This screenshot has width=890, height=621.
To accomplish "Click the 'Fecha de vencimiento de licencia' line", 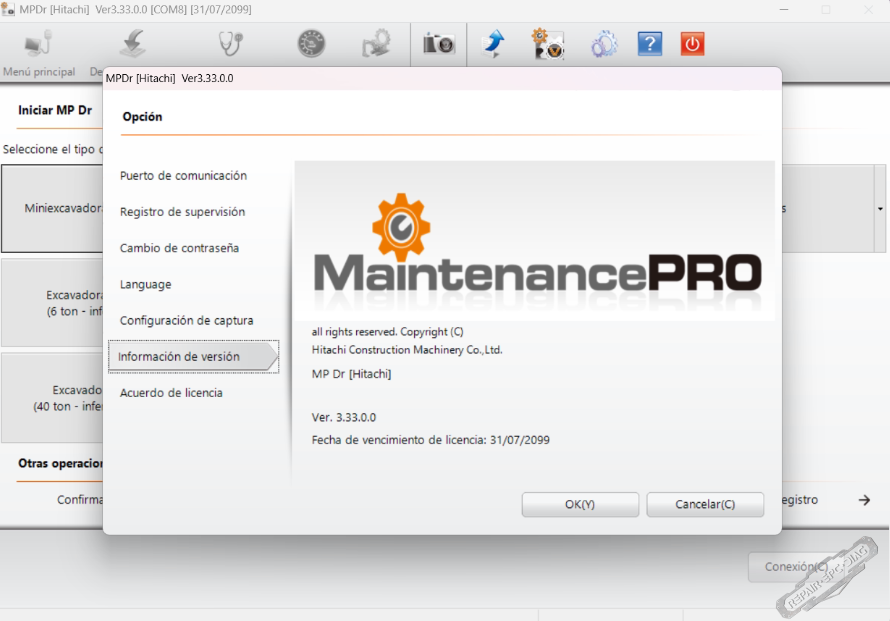I will [x=431, y=440].
